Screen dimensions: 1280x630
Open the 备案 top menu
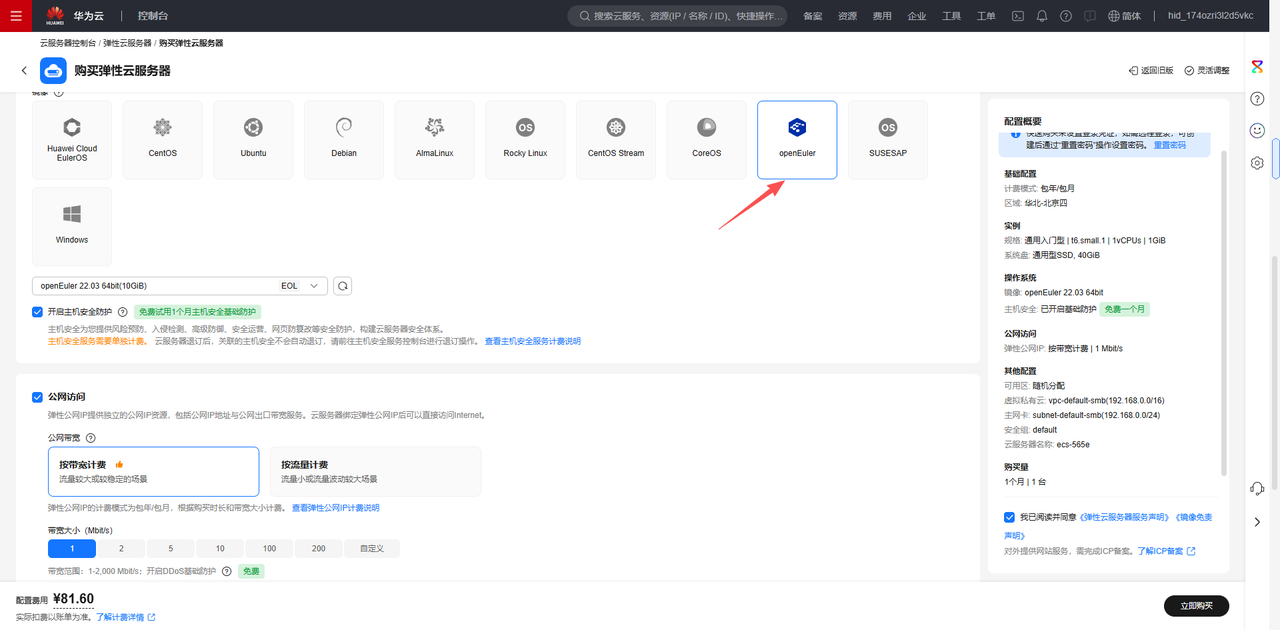coord(813,16)
